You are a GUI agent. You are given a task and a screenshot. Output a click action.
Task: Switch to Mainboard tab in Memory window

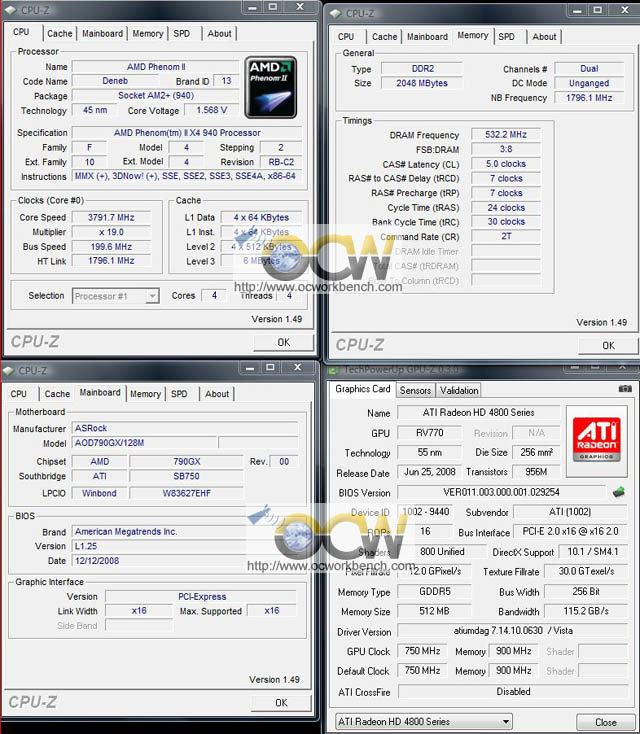(427, 37)
